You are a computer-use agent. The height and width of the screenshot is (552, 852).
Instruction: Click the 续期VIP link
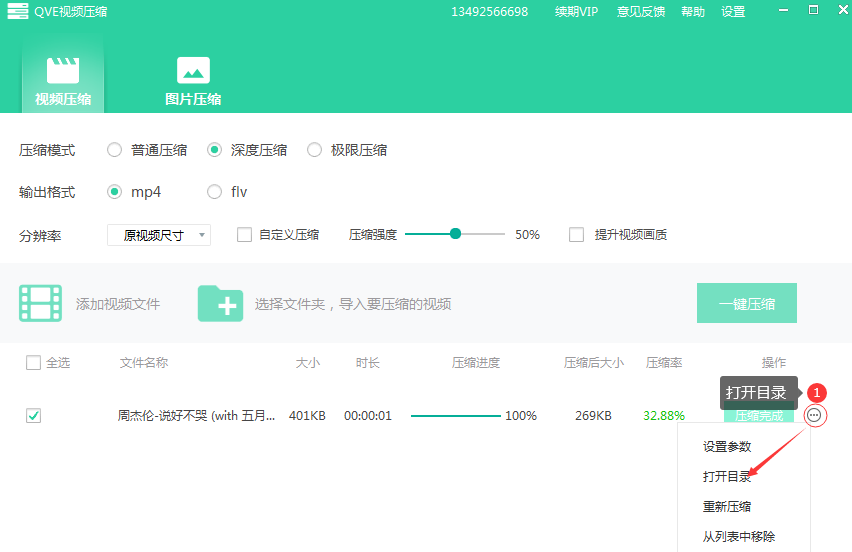point(576,12)
